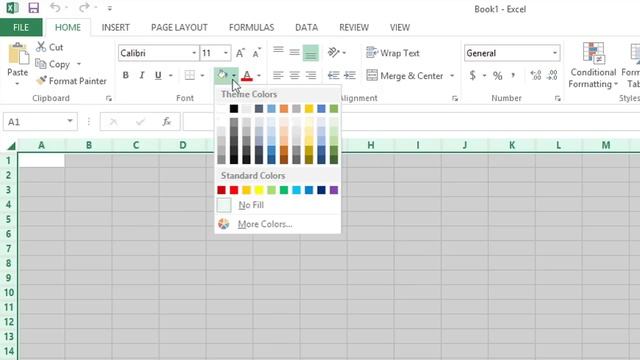Toggle Underline formatting
The width and height of the screenshot is (640, 360).
click(158, 75)
